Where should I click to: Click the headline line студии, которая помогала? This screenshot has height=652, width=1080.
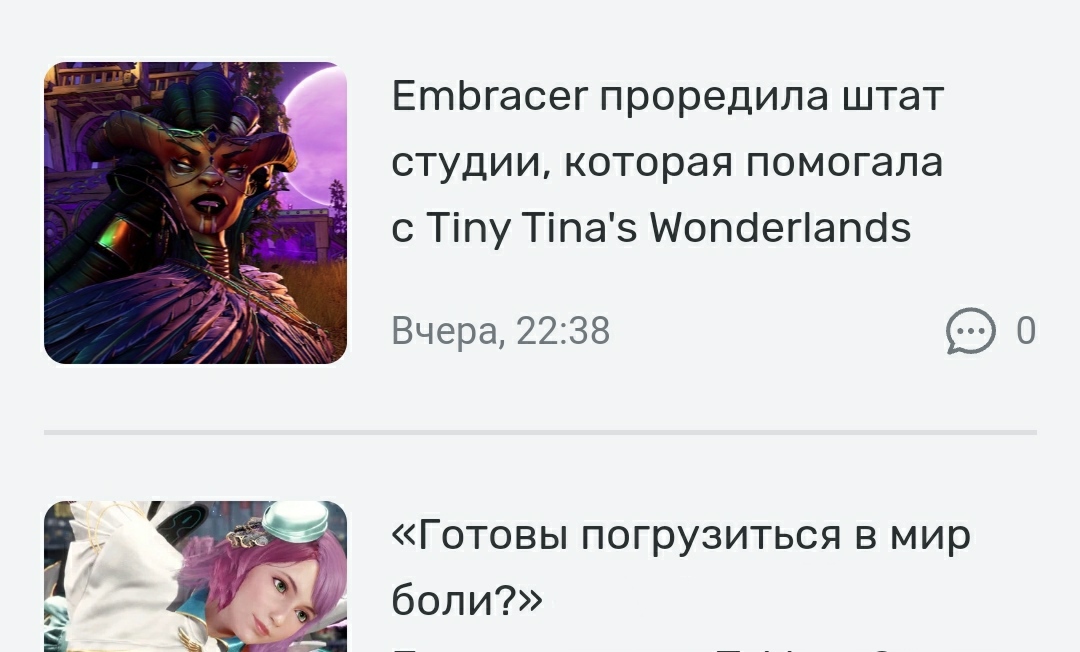point(667,162)
